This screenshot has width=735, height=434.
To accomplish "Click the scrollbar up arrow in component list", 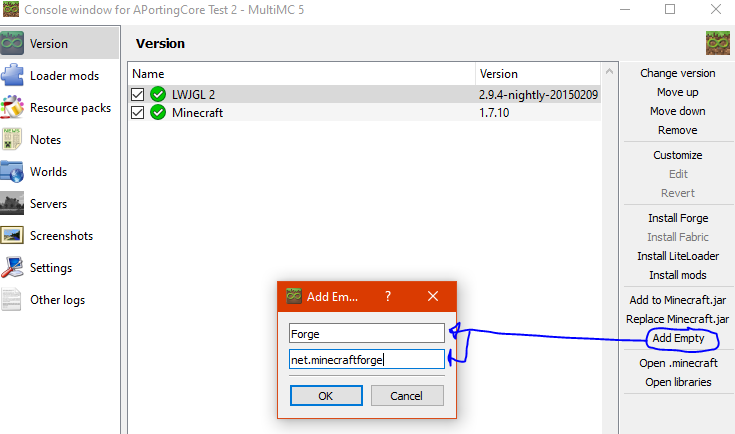I will pyautogui.click(x=609, y=71).
